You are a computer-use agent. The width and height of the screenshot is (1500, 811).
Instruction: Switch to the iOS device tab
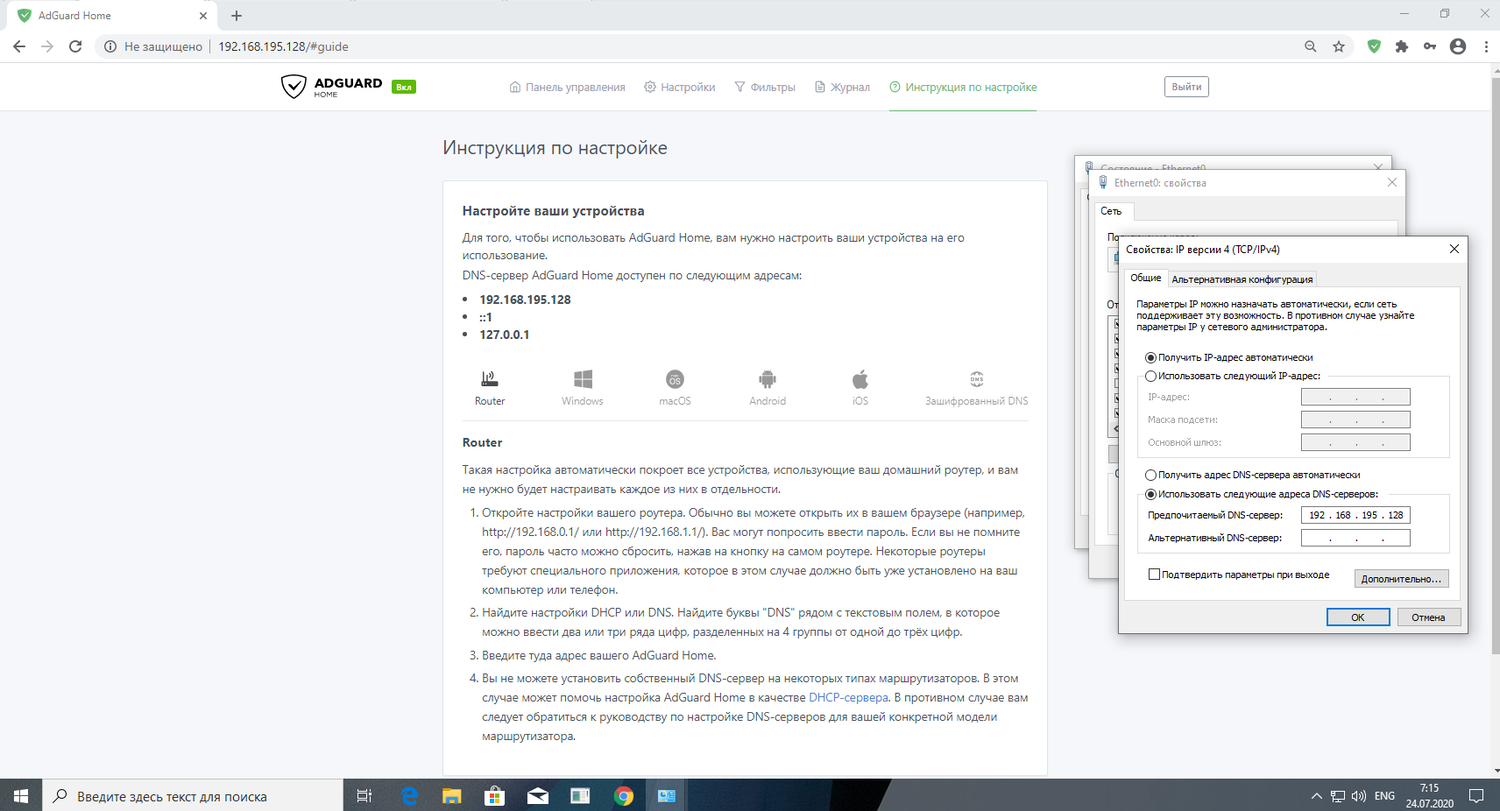click(860, 389)
